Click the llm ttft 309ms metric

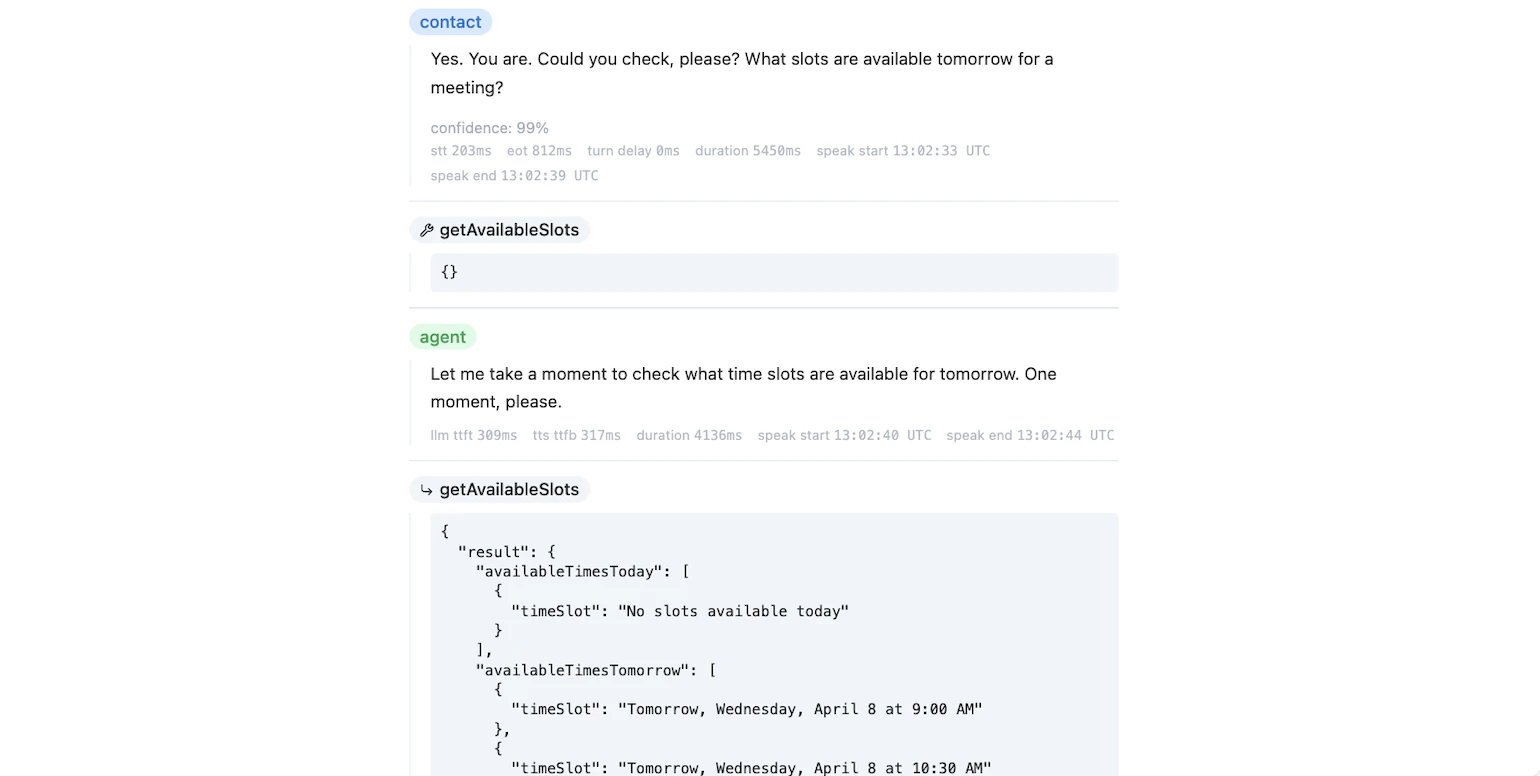point(473,436)
